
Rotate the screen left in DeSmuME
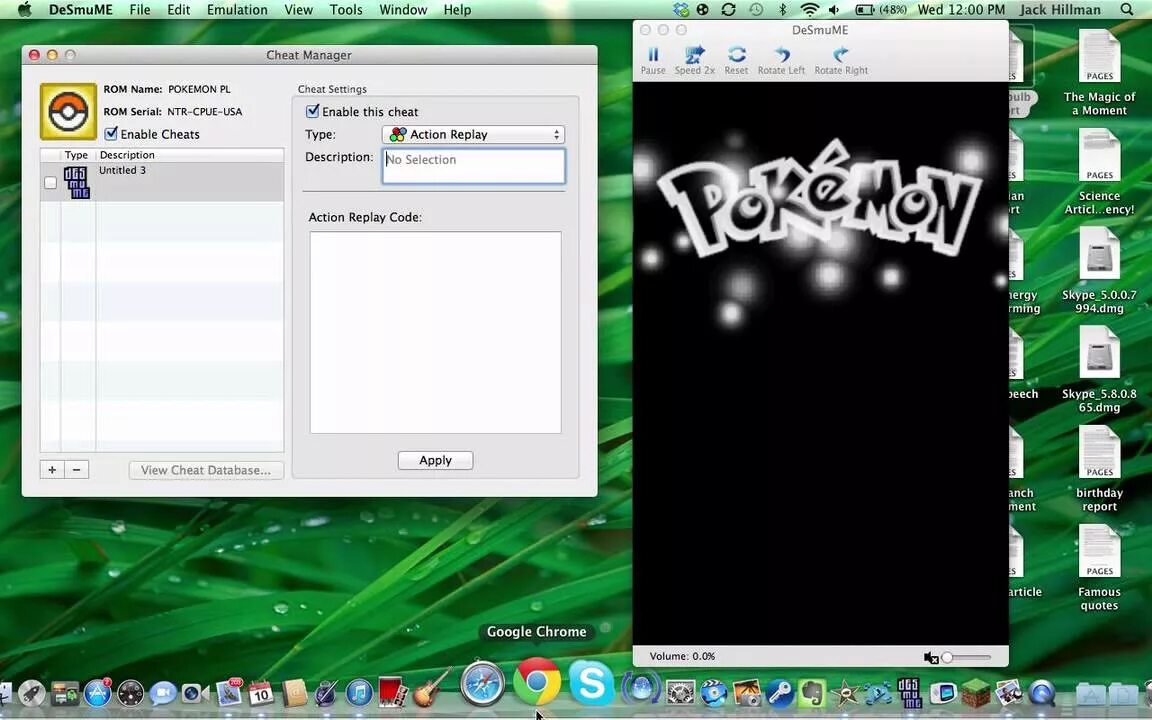(781, 60)
